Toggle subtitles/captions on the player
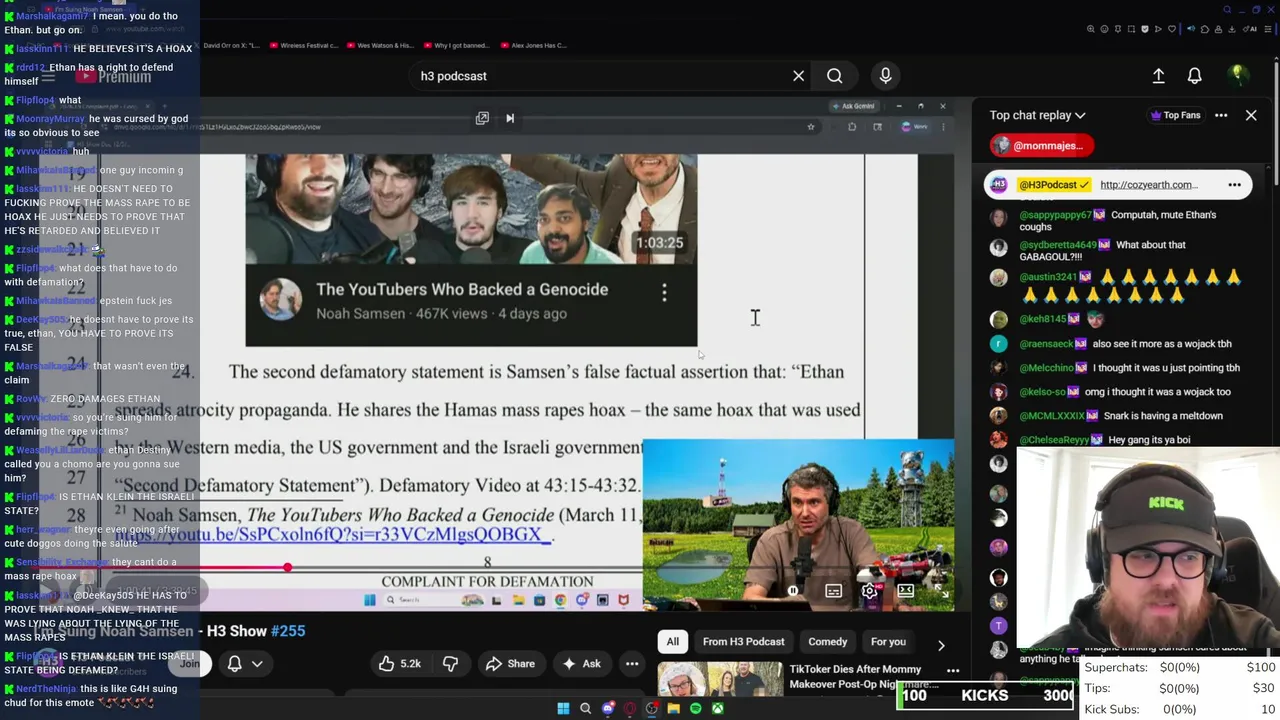This screenshot has width=1280, height=720. coord(833,591)
